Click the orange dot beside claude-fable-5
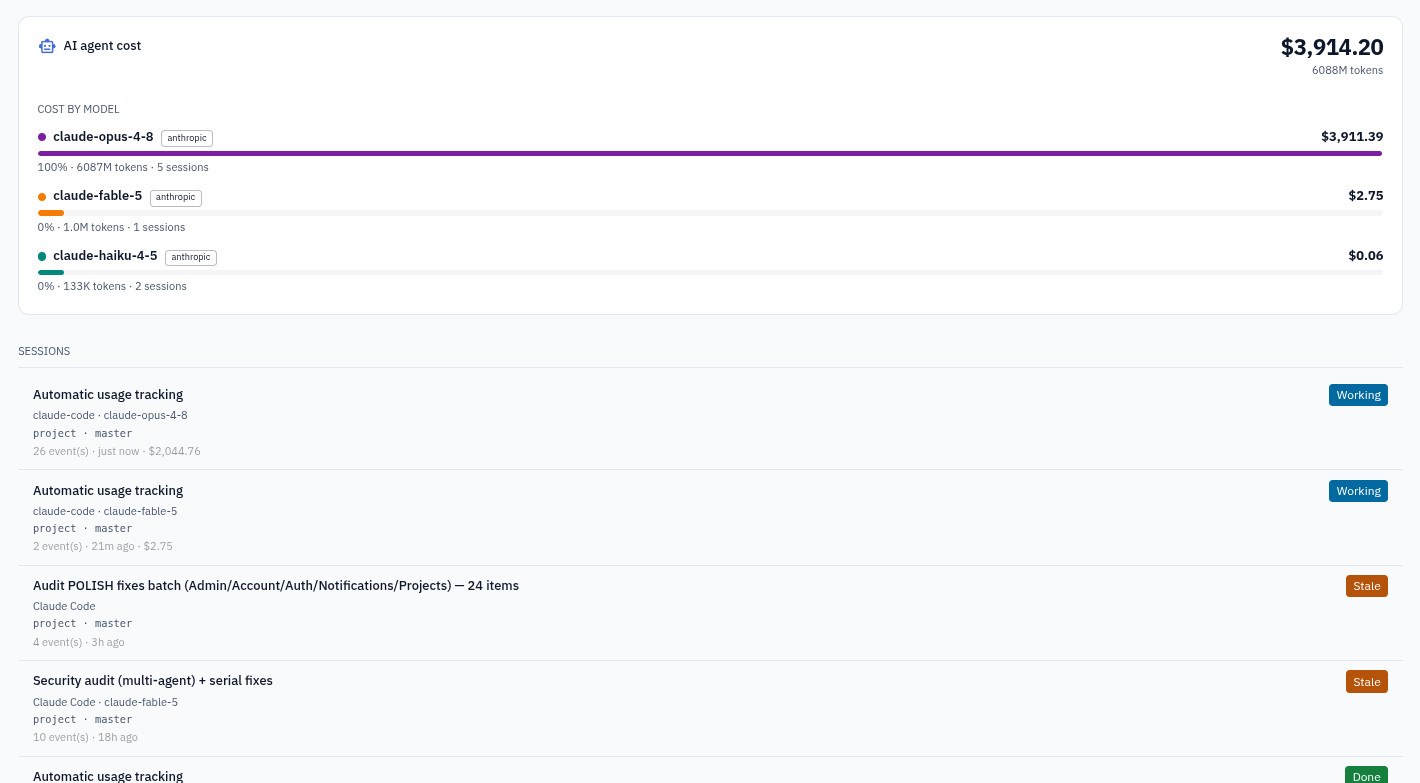Screen dimensions: 1420x783 (42, 197)
